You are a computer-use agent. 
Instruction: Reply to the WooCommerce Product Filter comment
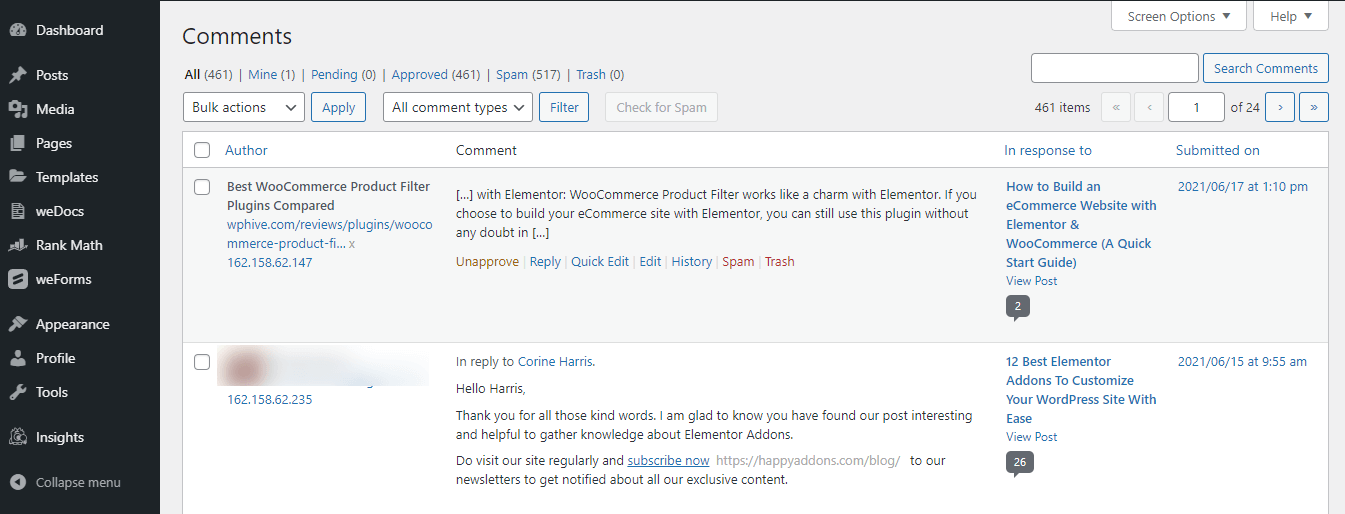[x=545, y=261]
